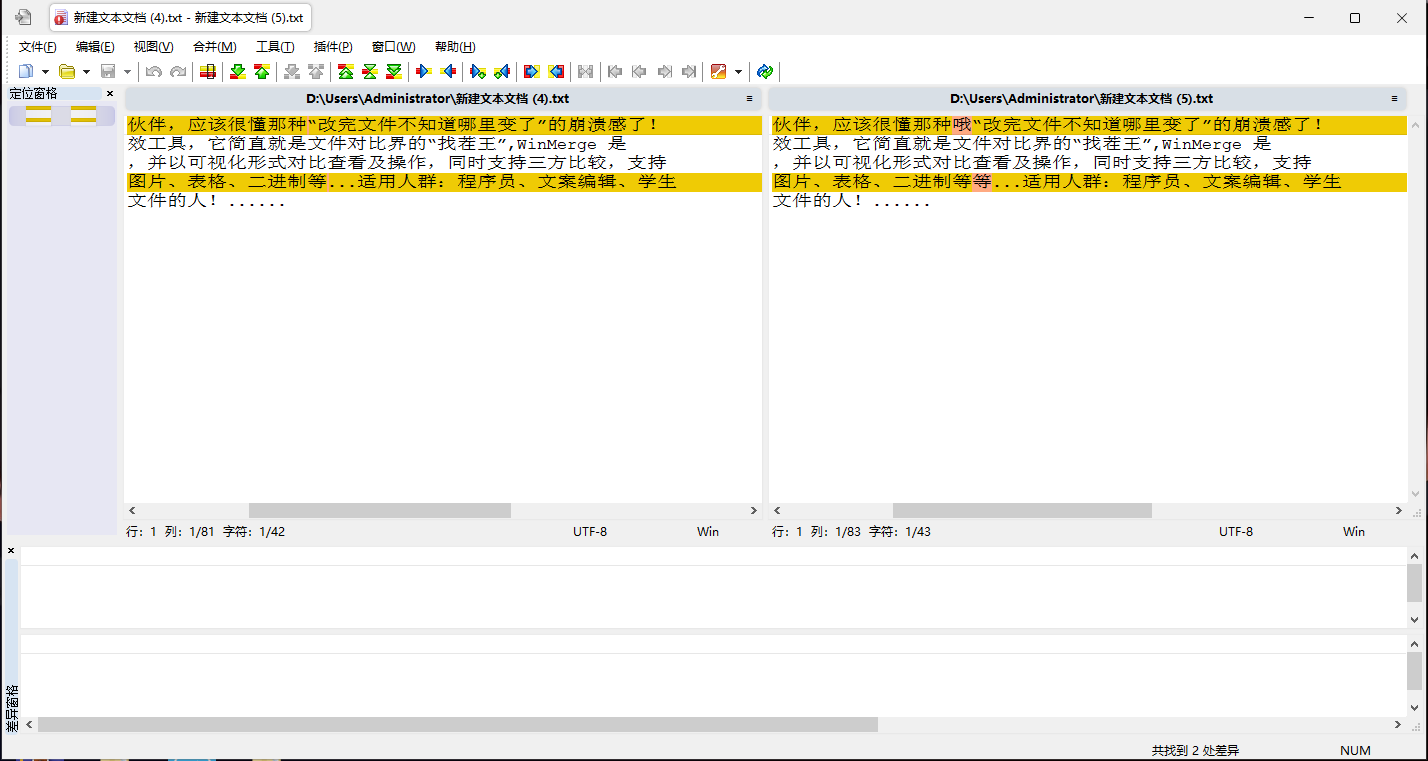Viewport: 1428px width, 761px height.
Task: Click left pane scroll right arrow
Action: pos(754,510)
